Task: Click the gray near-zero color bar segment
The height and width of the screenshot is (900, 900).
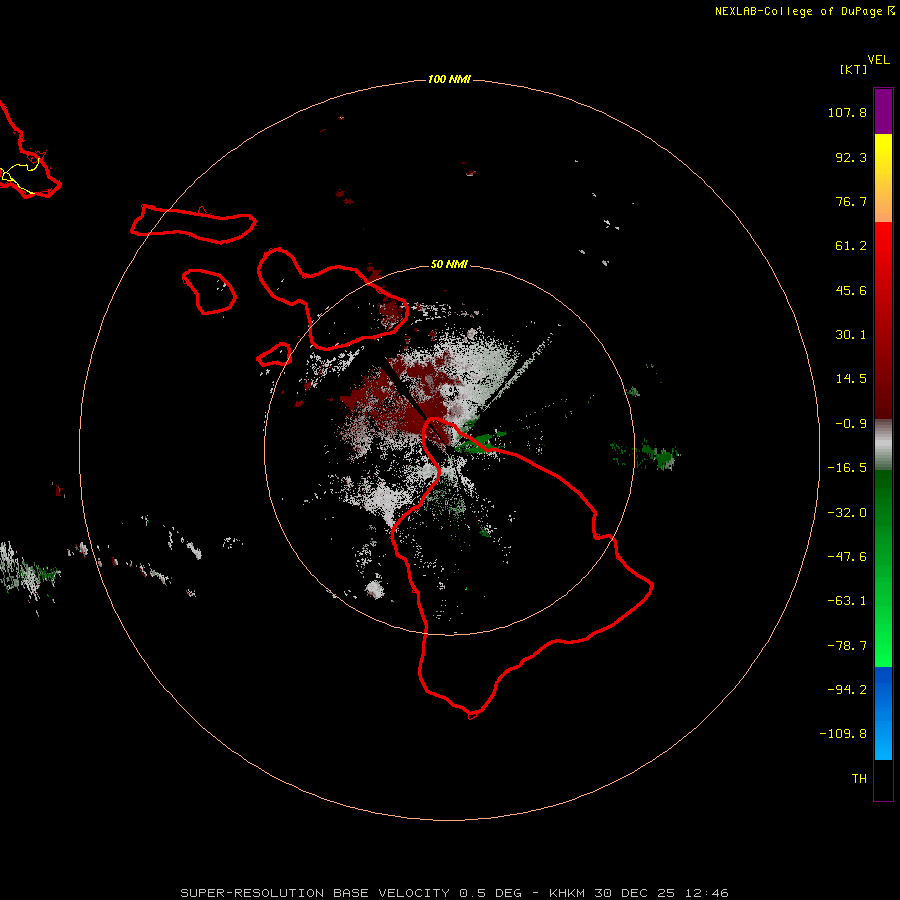Action: pyautogui.click(x=883, y=445)
